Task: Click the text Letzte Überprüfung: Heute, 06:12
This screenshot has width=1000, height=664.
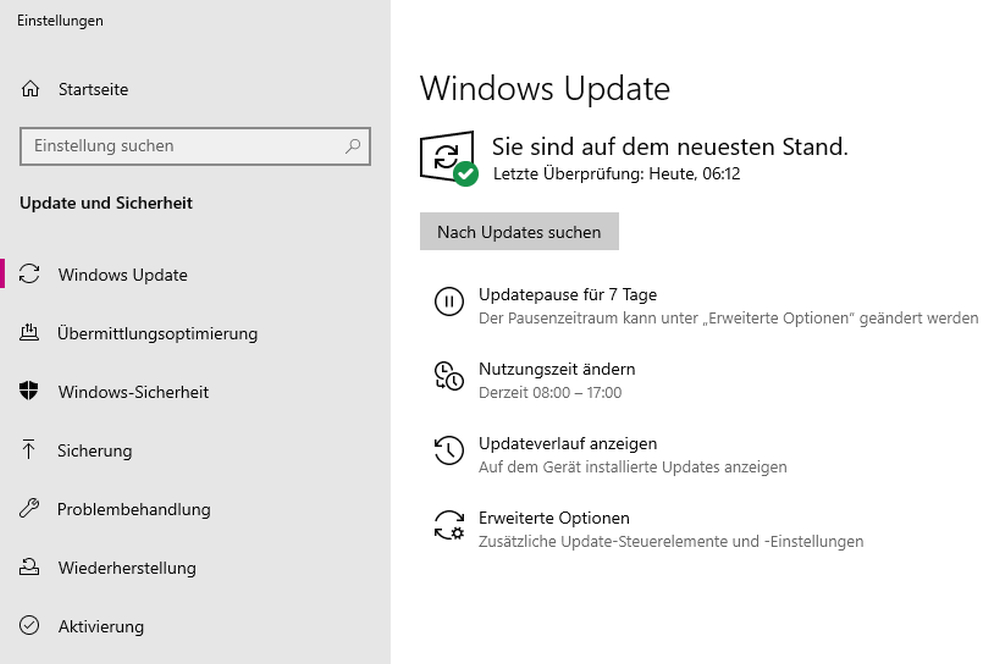Action: tap(617, 173)
